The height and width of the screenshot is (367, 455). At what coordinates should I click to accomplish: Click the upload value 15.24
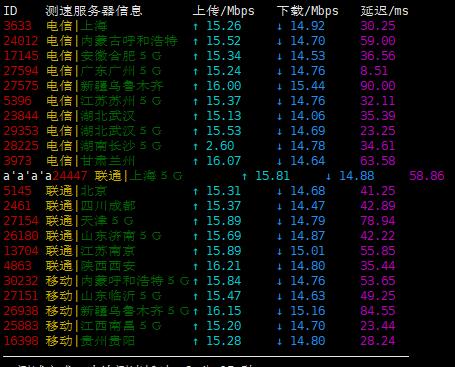[224, 71]
